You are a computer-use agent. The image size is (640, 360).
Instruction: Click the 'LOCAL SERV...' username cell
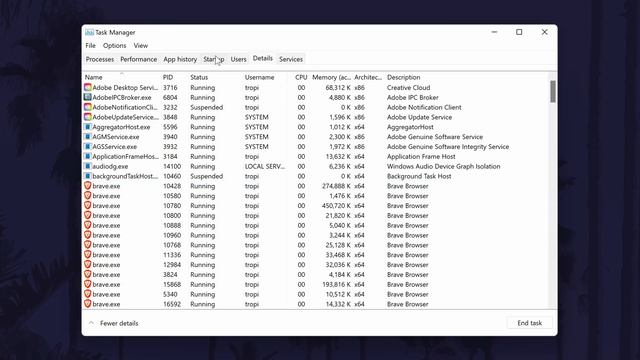(264, 166)
